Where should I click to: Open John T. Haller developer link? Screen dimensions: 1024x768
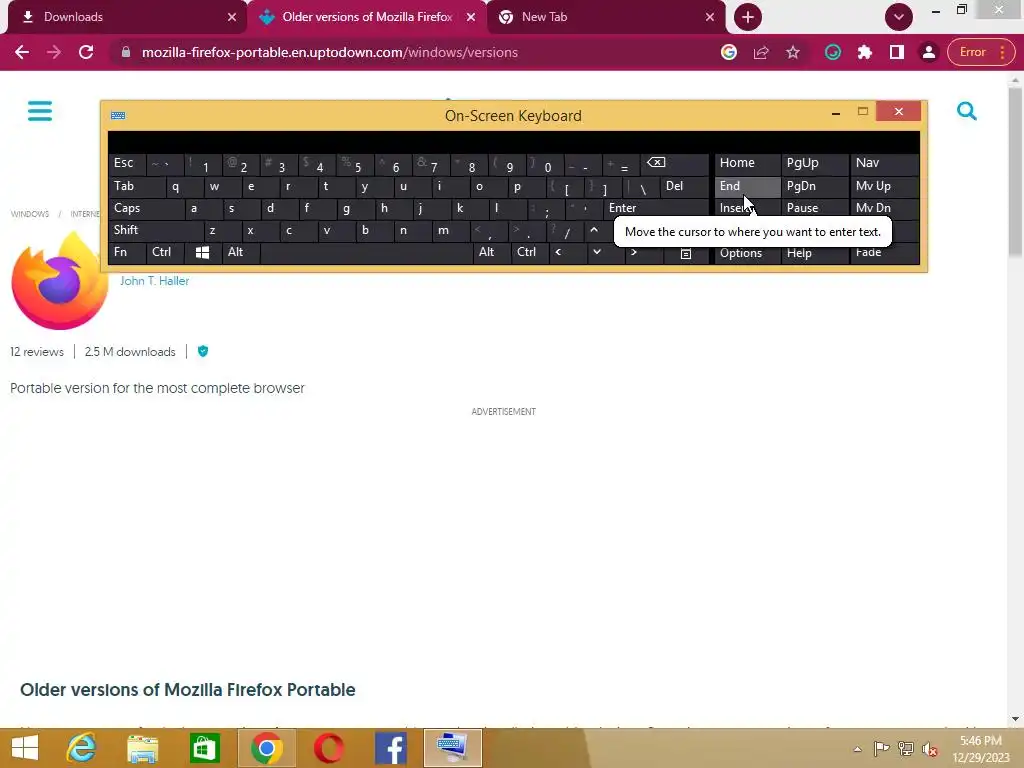pos(154,281)
